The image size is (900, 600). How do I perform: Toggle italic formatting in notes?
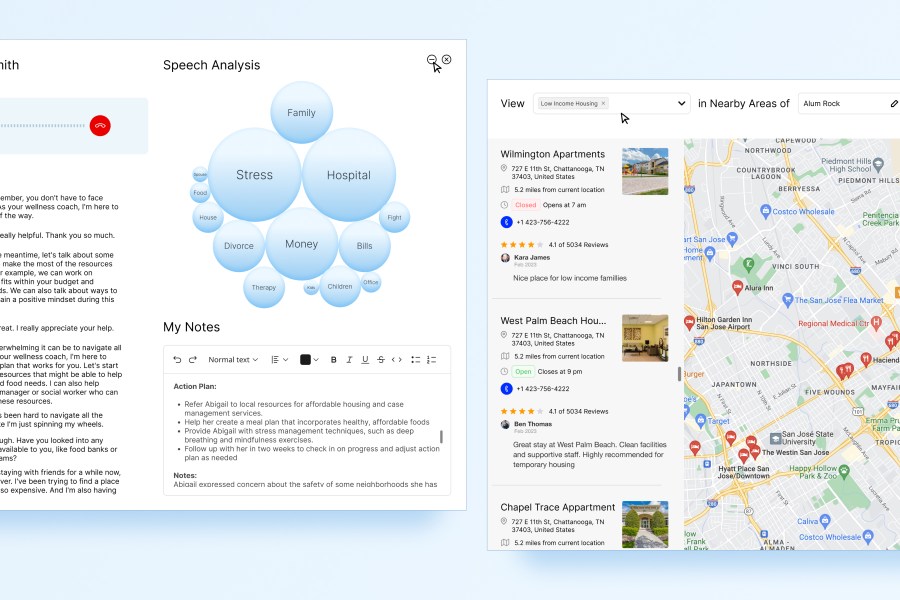pyautogui.click(x=349, y=360)
